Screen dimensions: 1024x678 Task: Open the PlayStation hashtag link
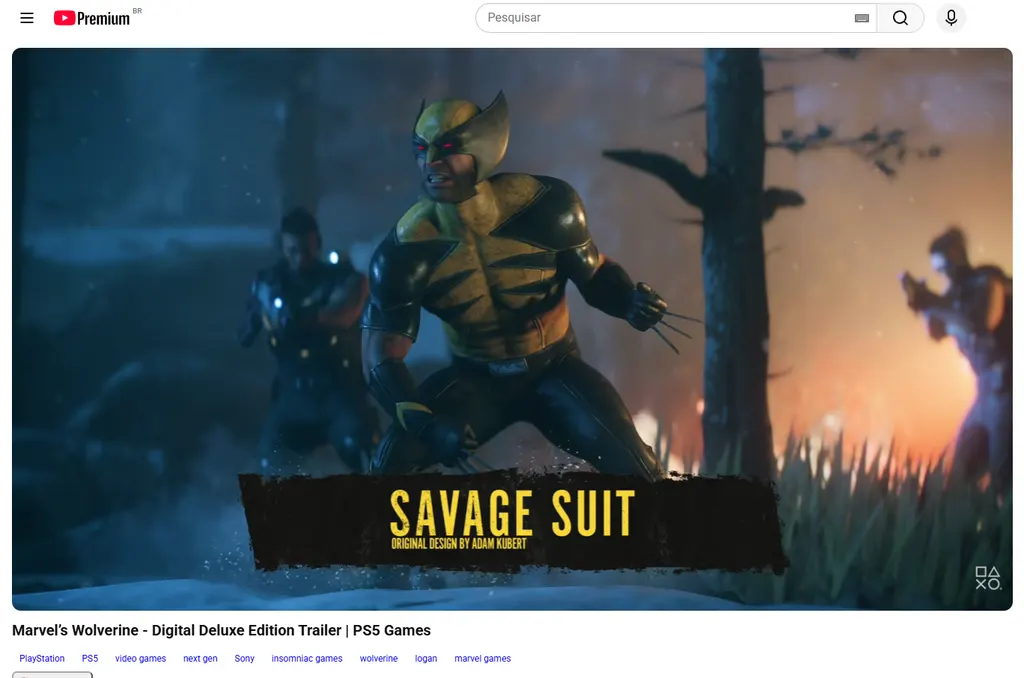[42, 658]
